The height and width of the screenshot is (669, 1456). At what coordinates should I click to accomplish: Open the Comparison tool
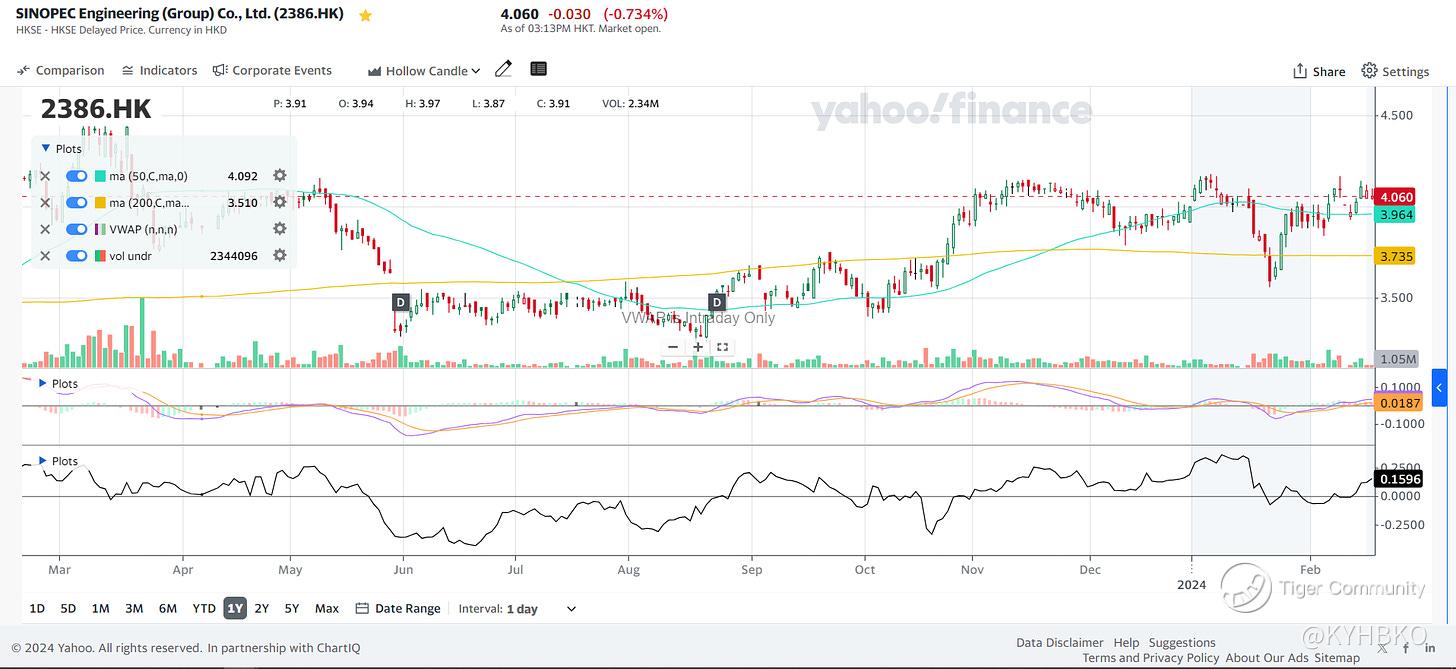pos(60,70)
